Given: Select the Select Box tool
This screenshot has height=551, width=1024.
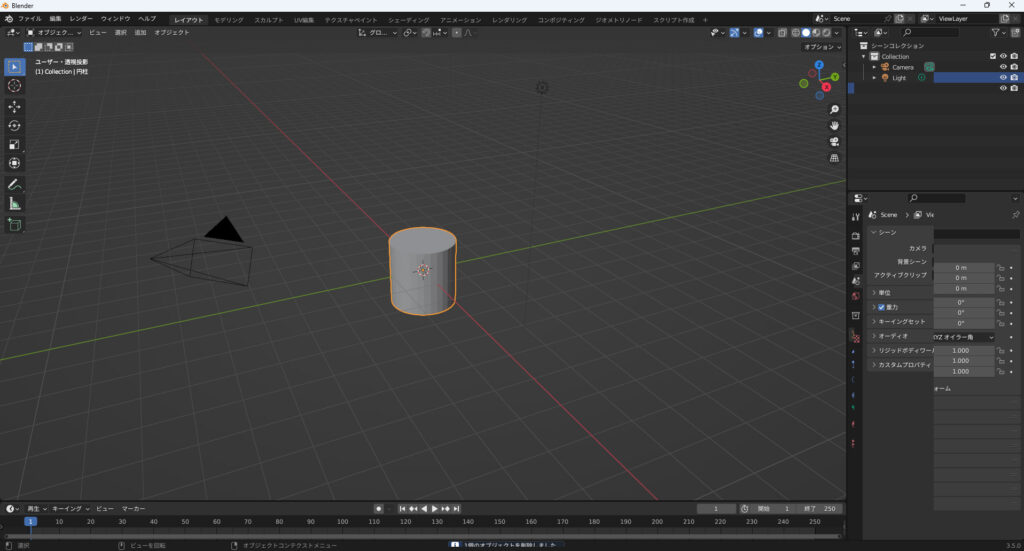Looking at the screenshot, I should [x=14, y=67].
